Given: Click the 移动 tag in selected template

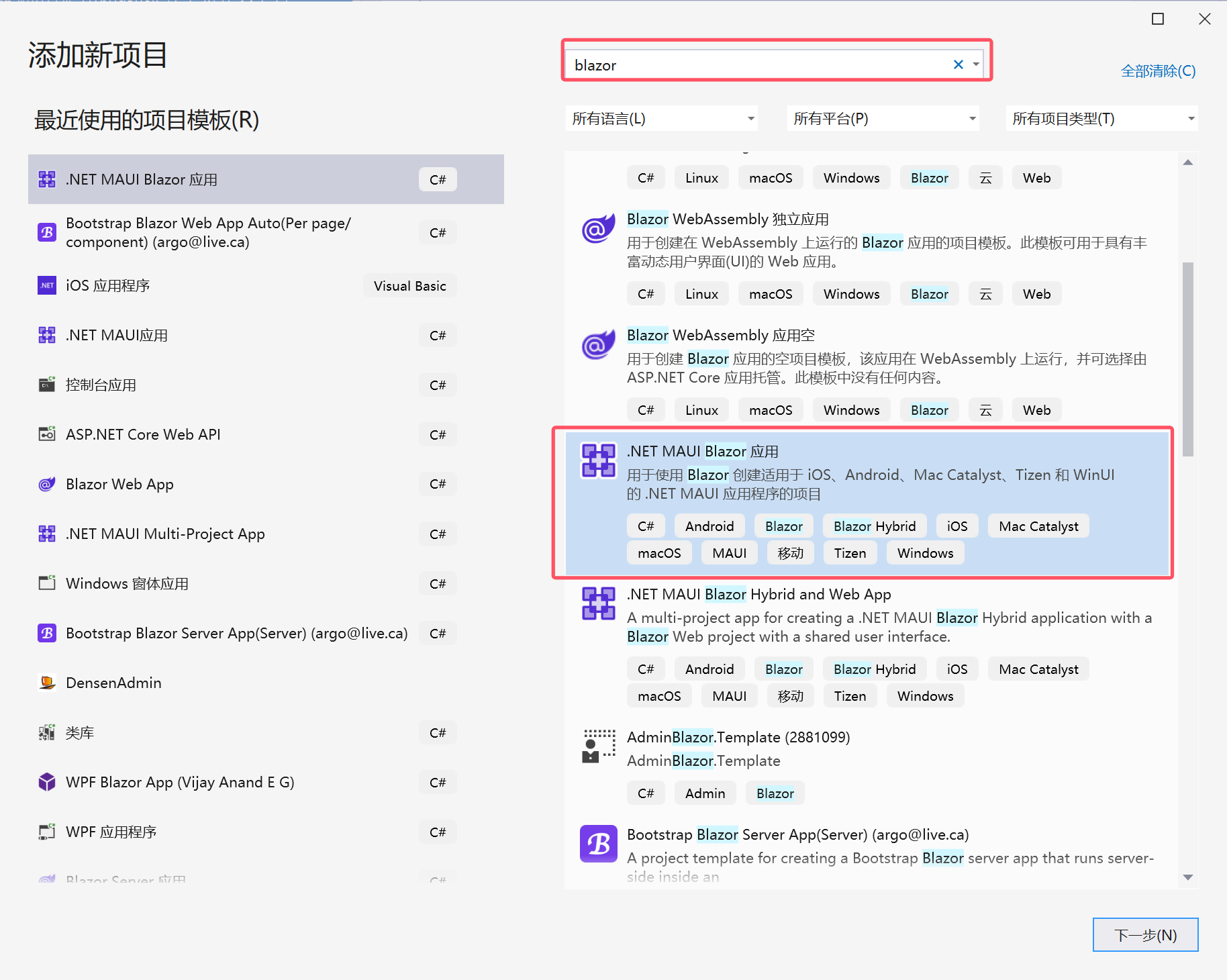Looking at the screenshot, I should pos(790,553).
